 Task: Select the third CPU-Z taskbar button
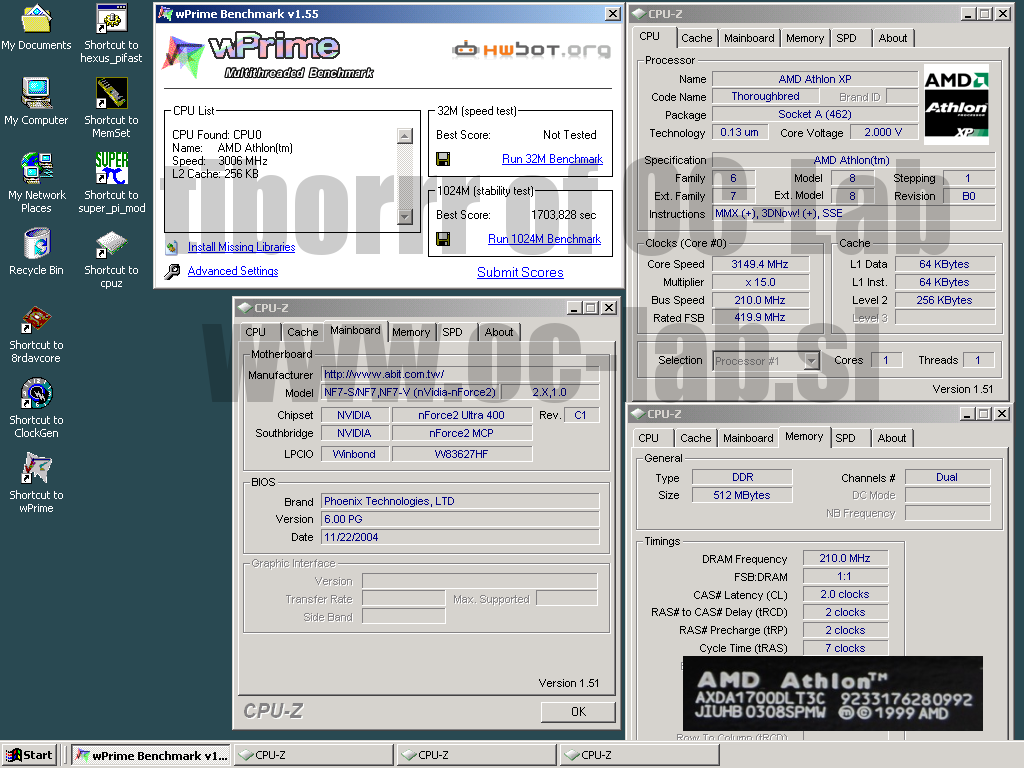click(639, 756)
